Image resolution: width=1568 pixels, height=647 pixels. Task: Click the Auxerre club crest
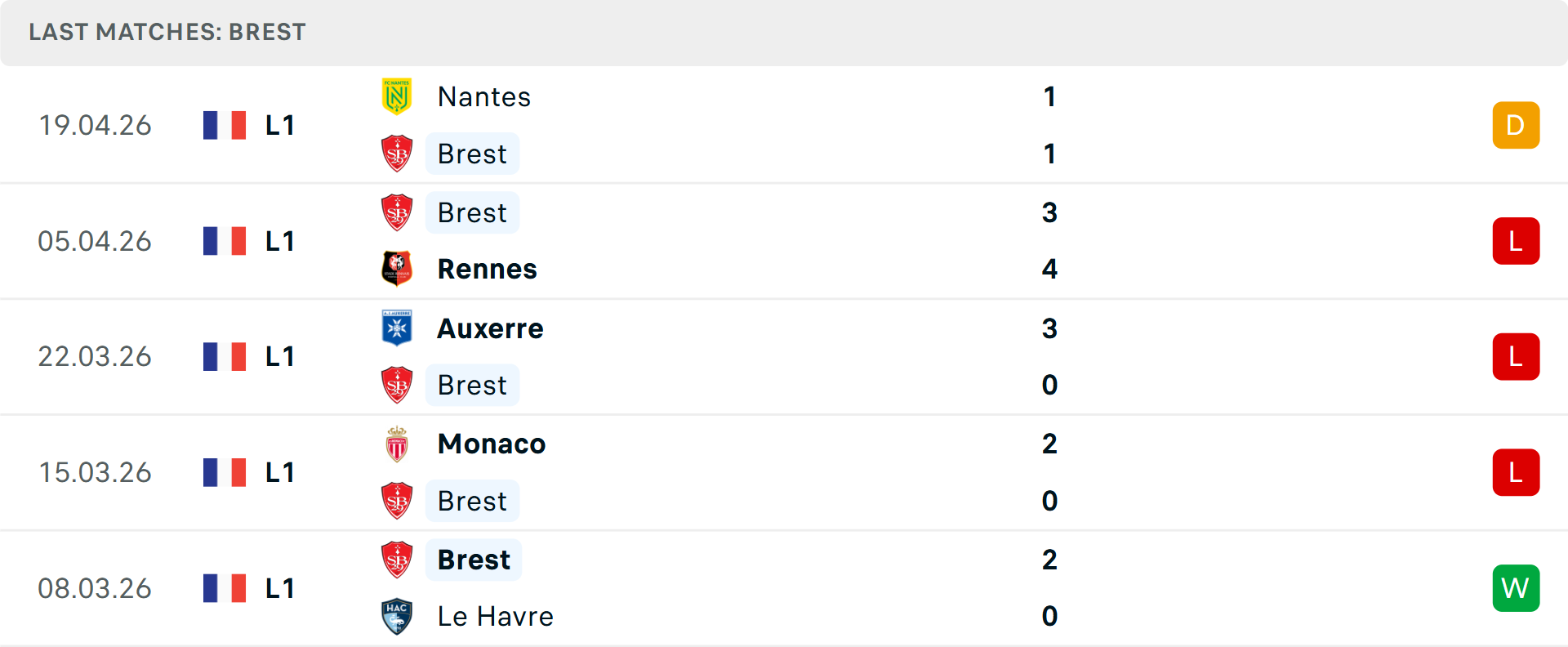(x=397, y=328)
